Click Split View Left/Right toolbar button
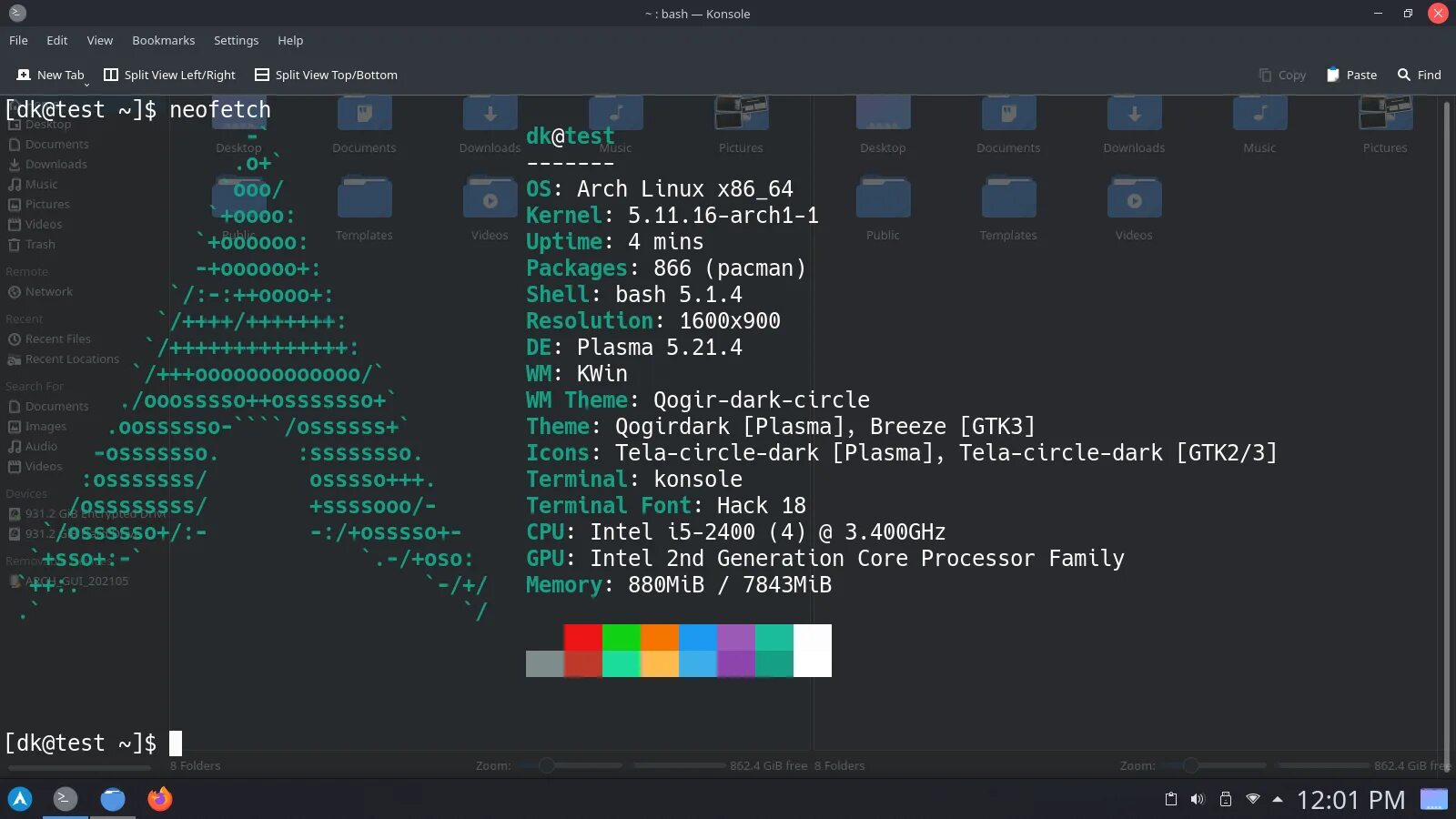This screenshot has height=819, width=1456. (x=169, y=75)
